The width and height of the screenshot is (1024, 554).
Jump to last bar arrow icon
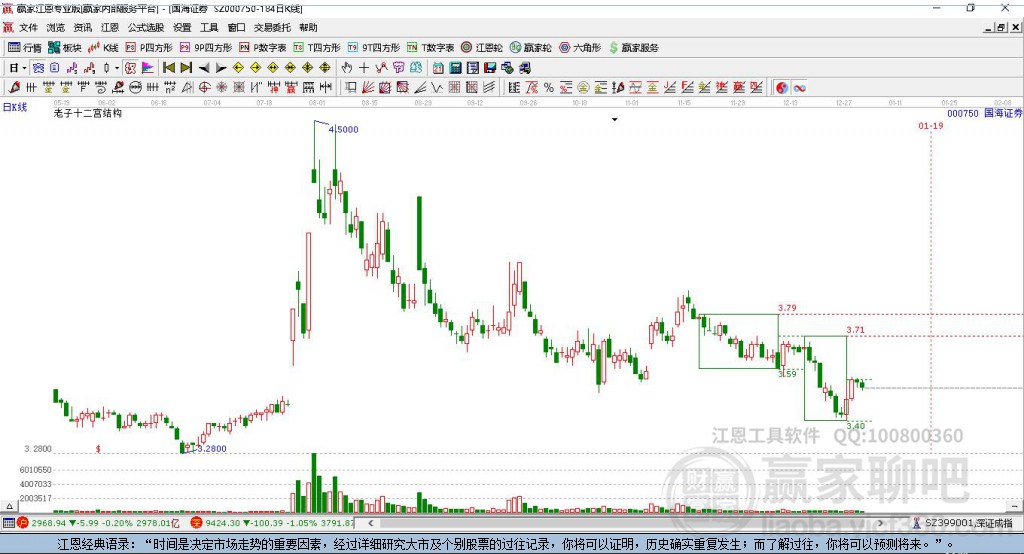[x=186, y=68]
